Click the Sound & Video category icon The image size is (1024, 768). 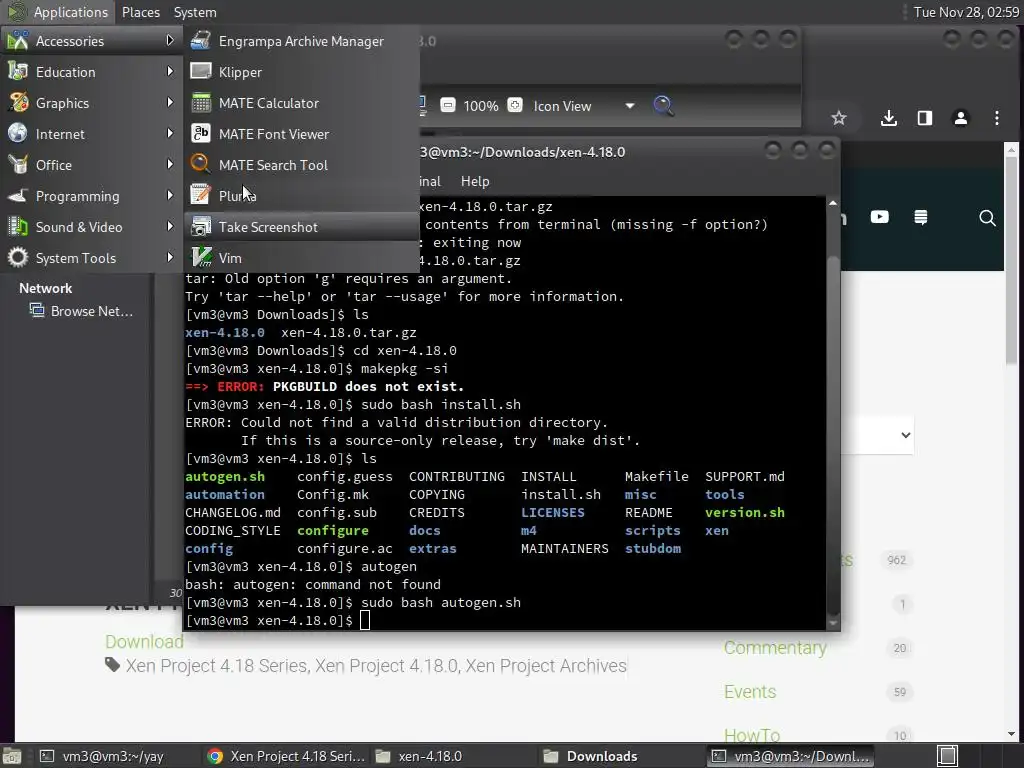coord(18,227)
